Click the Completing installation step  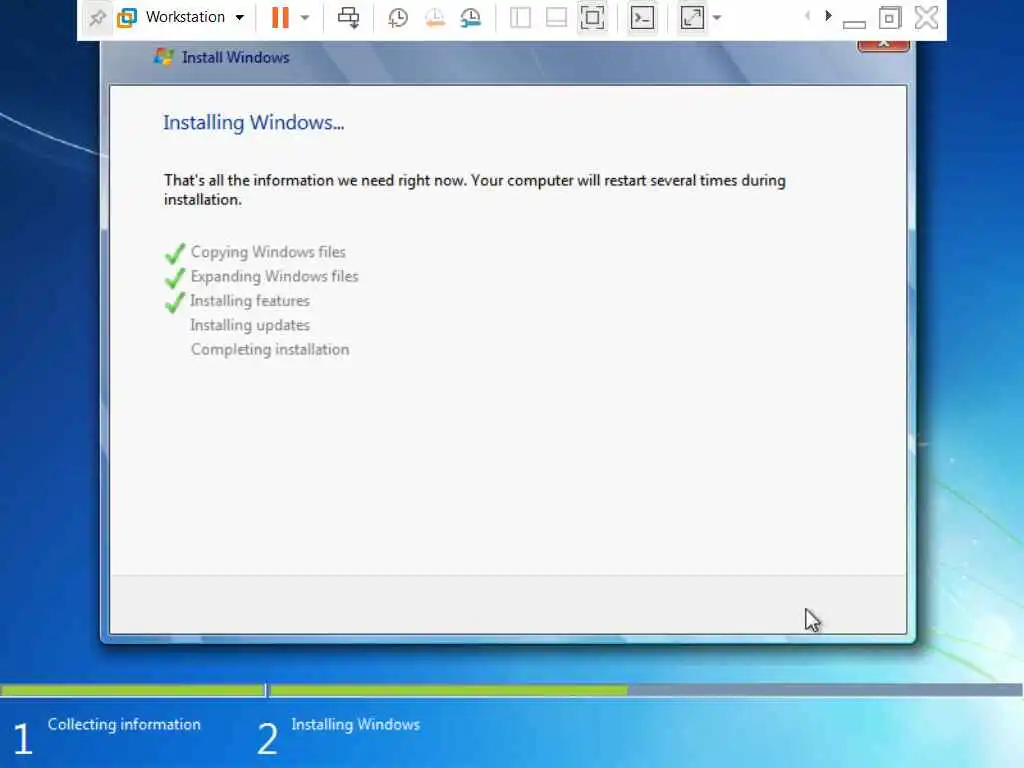(270, 349)
